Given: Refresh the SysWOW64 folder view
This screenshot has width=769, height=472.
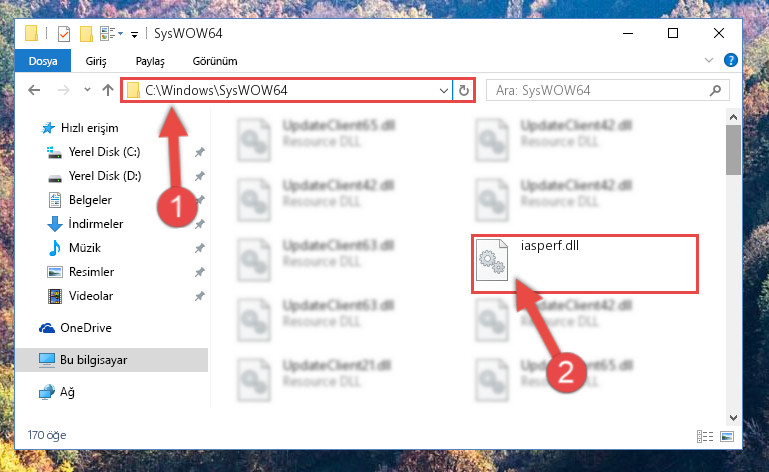Looking at the screenshot, I should coord(463,90).
